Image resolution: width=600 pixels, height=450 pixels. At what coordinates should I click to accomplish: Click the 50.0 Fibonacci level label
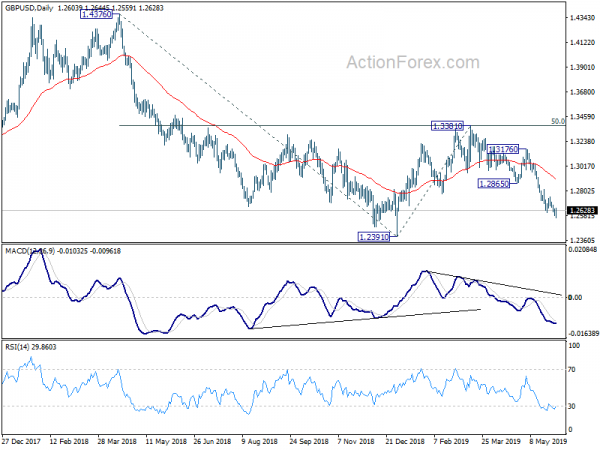point(558,121)
